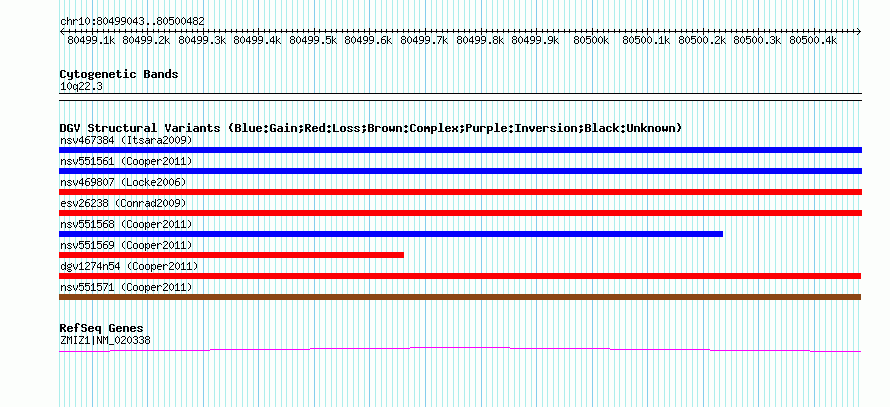Click the nsv551561 (Cooper2011) label
The height and width of the screenshot is (407, 890).
click(x=126, y=162)
